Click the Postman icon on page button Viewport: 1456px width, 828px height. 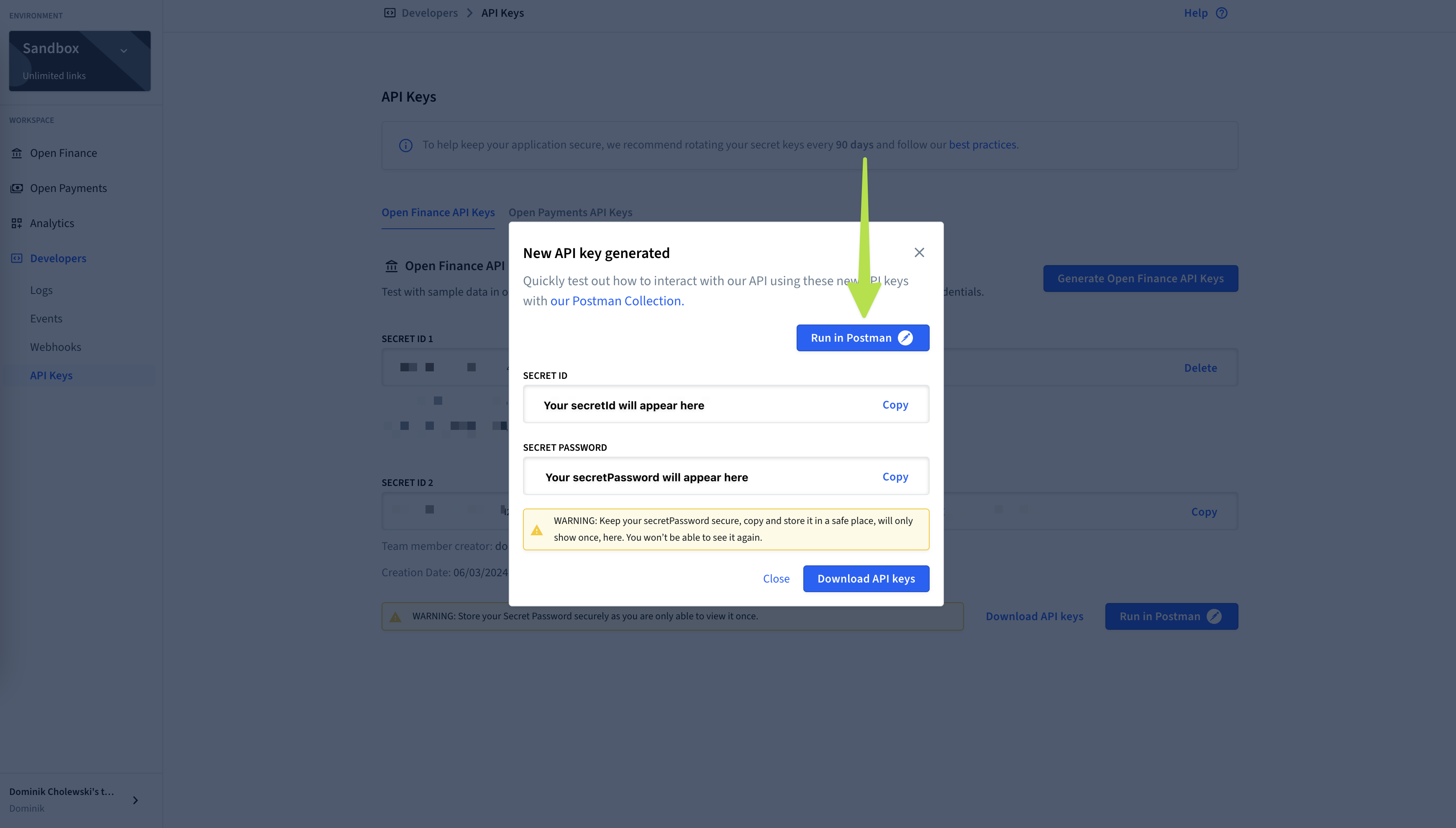(x=1214, y=616)
